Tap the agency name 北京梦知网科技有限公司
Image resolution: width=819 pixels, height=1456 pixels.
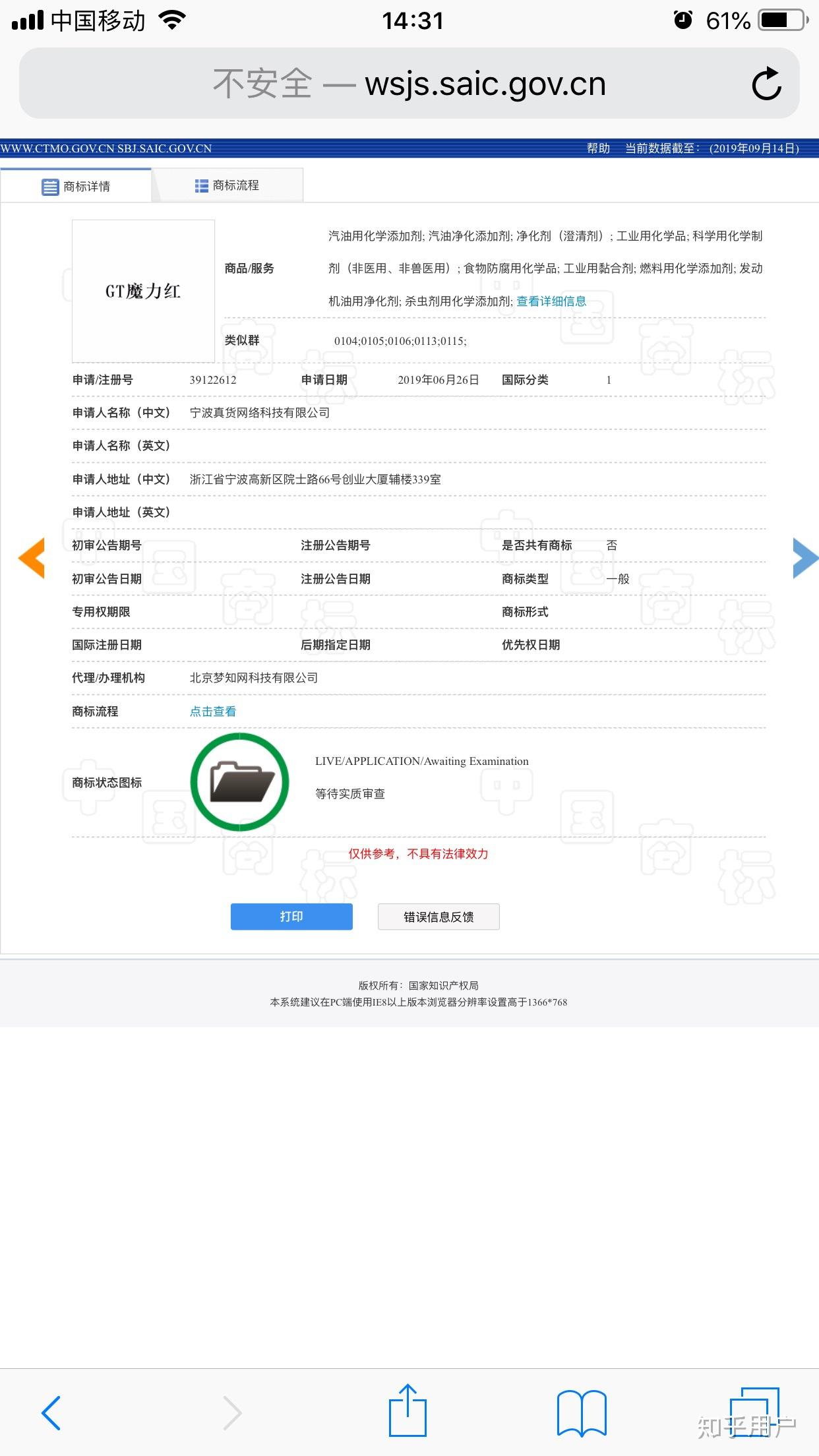pyautogui.click(x=254, y=678)
